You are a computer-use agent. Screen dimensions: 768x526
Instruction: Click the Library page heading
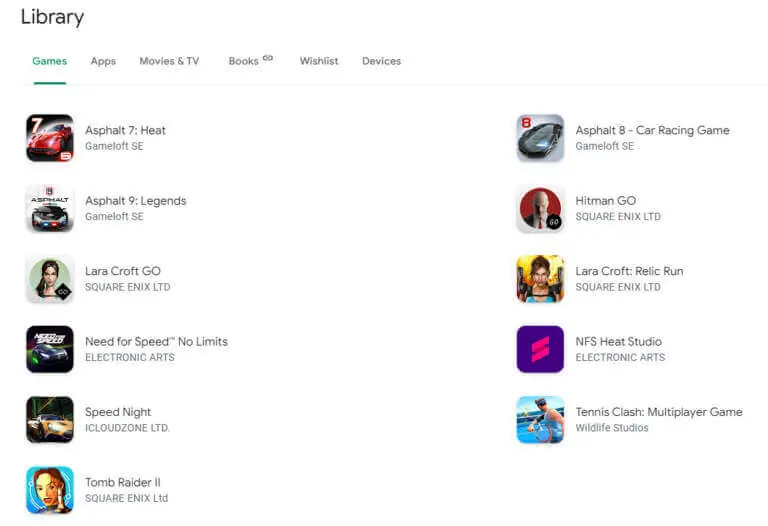52,18
